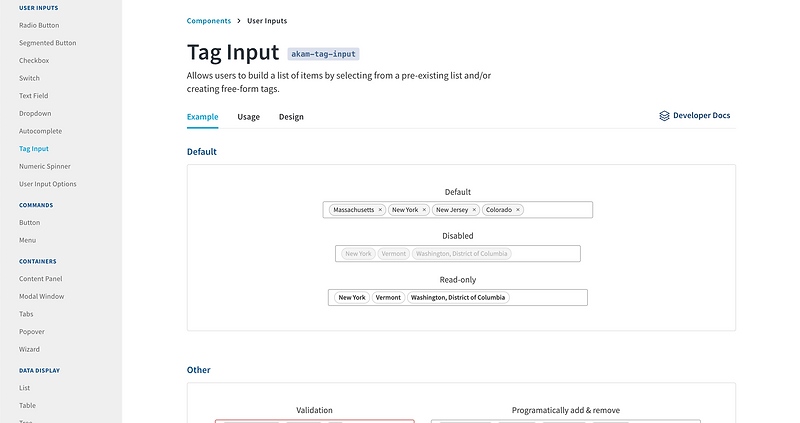Open Dropdown component page
Image resolution: width=800 pixels, height=423 pixels.
coord(35,113)
